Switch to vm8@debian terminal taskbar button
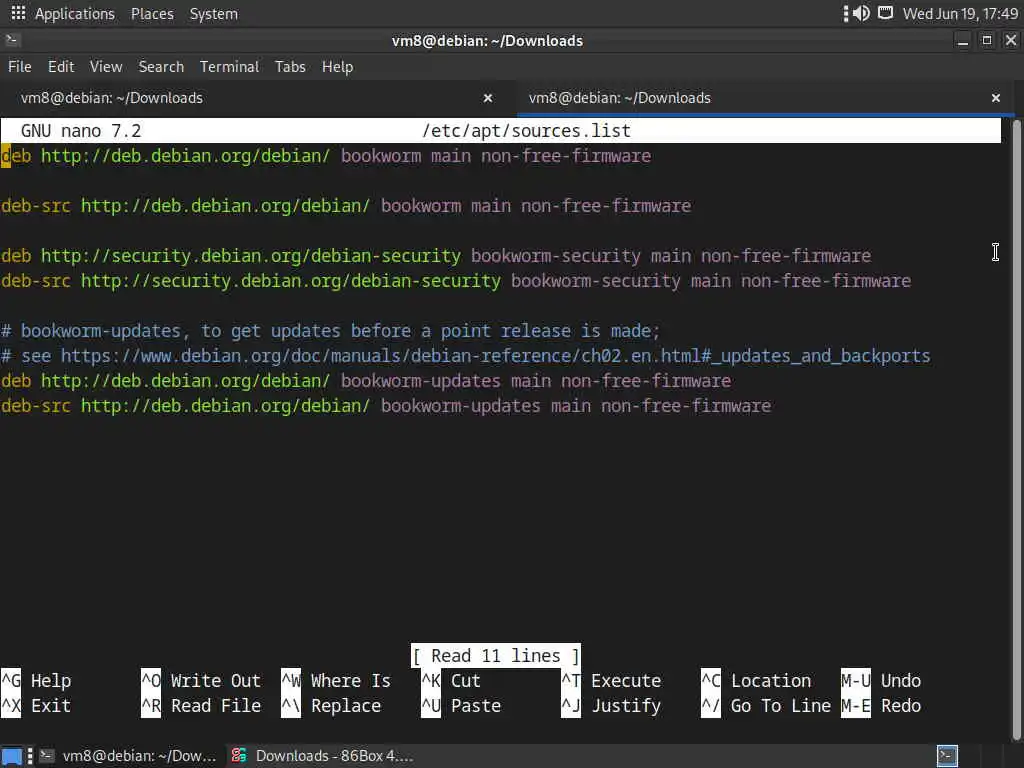 click(128, 756)
